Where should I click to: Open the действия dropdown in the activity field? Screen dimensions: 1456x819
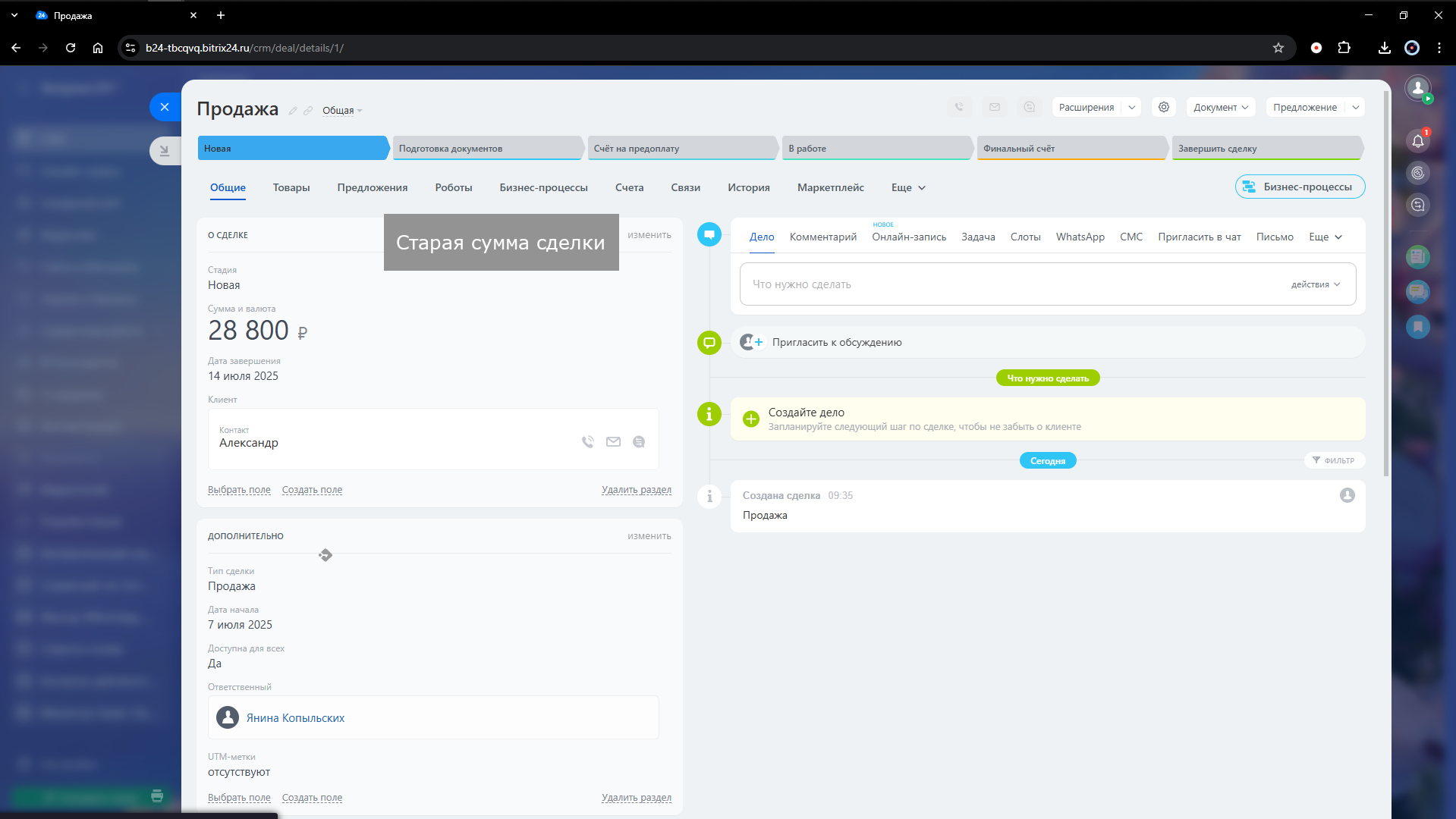(x=1316, y=284)
